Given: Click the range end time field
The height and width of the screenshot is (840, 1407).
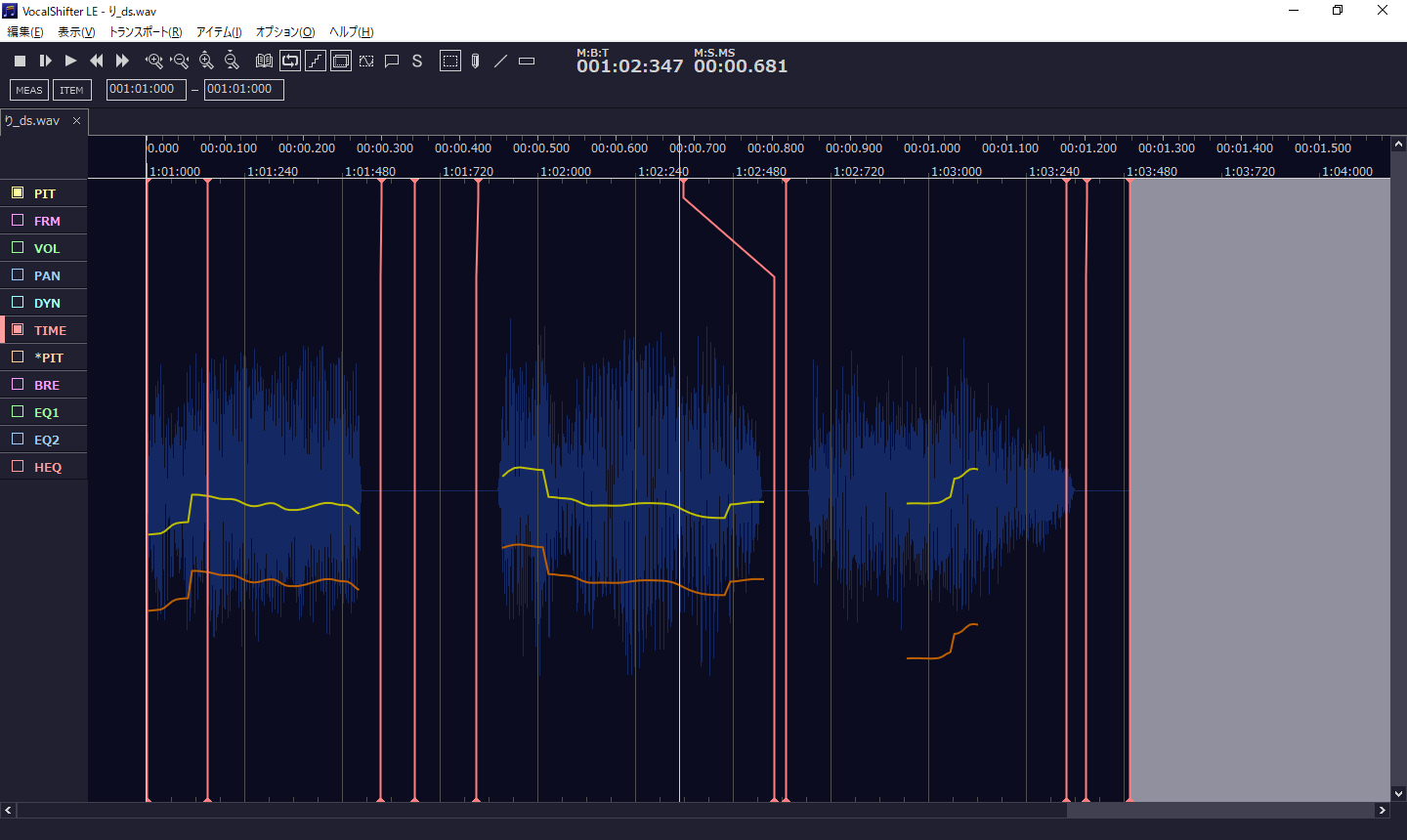Looking at the screenshot, I should [x=244, y=89].
